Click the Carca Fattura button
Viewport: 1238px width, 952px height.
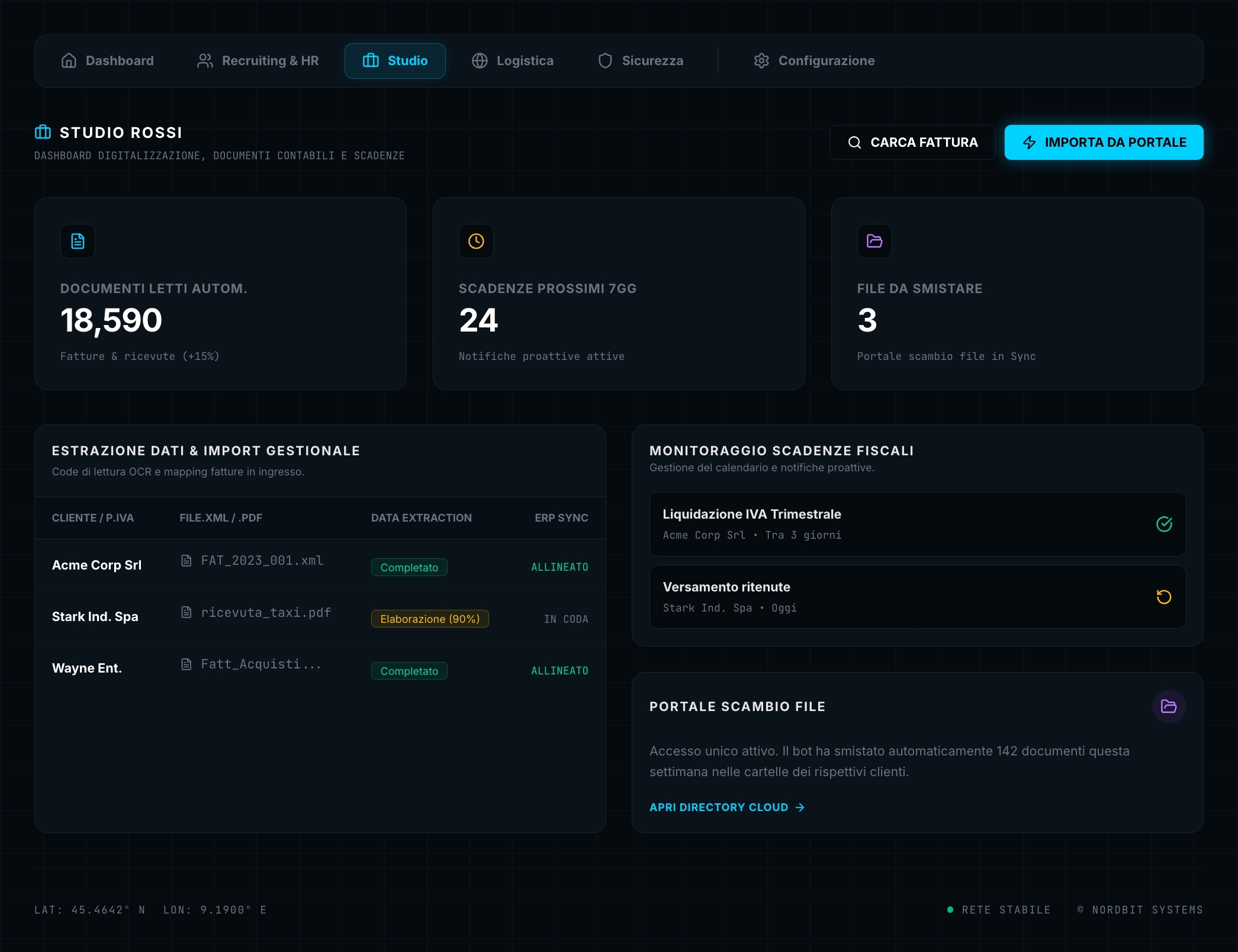(912, 142)
